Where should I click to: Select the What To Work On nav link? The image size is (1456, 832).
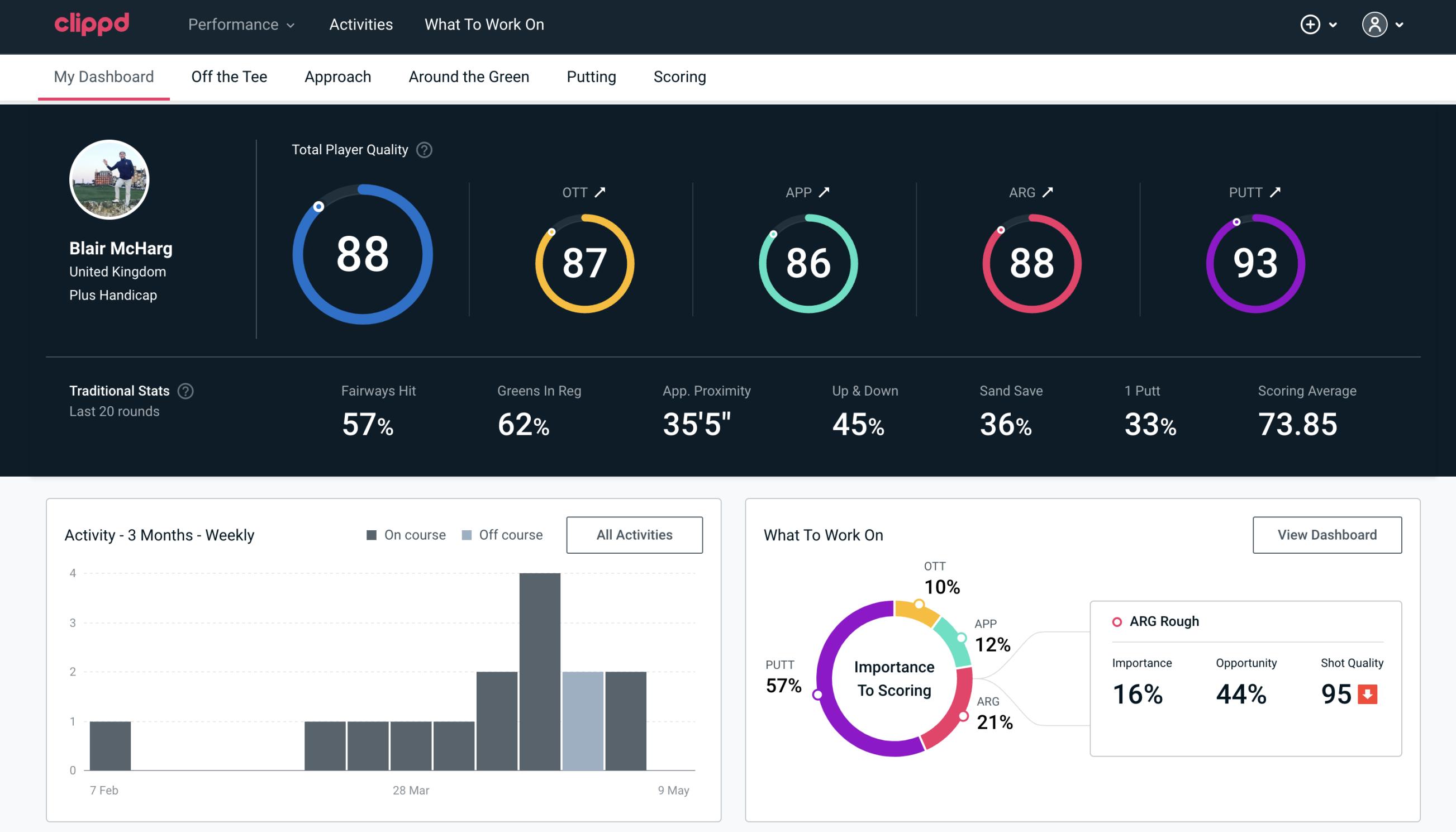(484, 25)
